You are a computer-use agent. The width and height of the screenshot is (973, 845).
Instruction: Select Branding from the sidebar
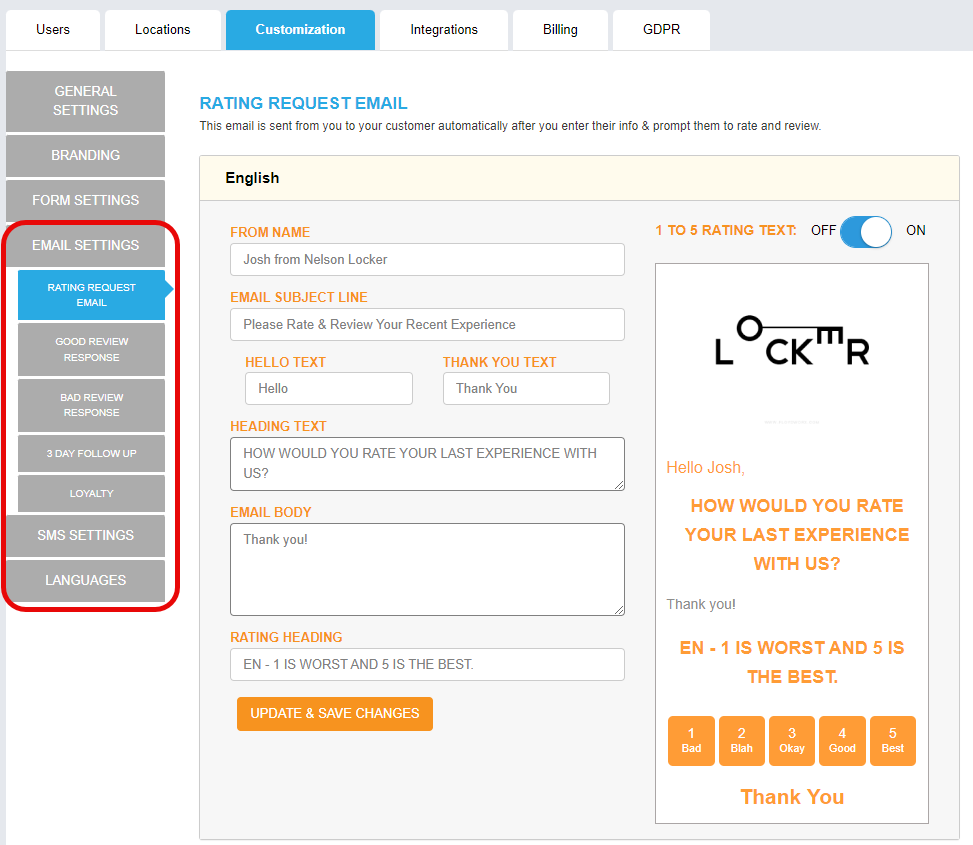click(85, 156)
